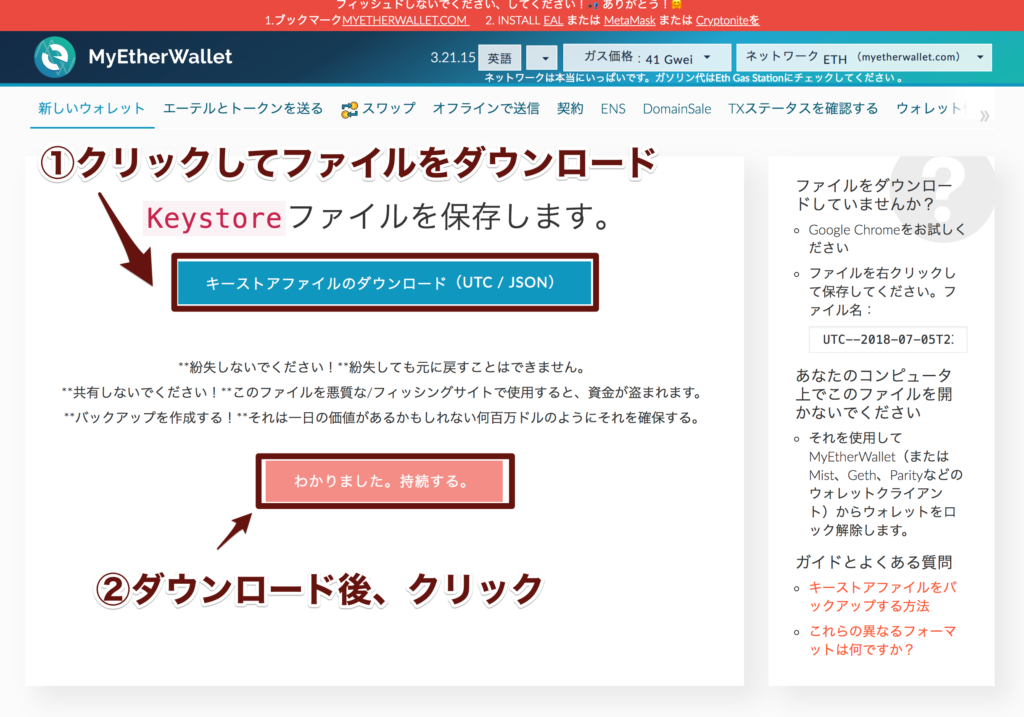This screenshot has width=1024, height=717.
Task: Click the nav overflow double-chevron
Action: (x=984, y=116)
